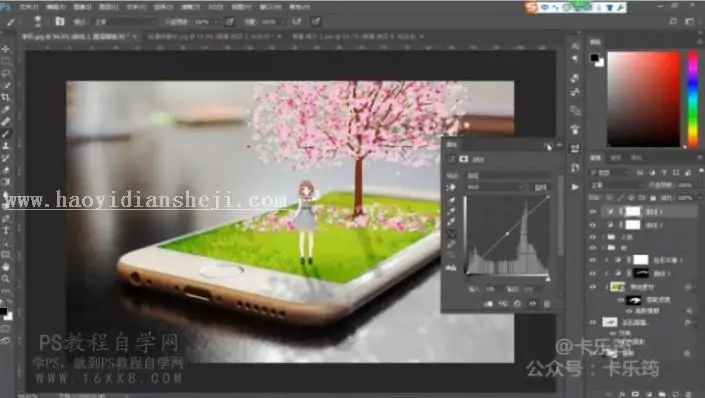Screen dimensions: 705x398
Task: Open the layer blend mode dropdown
Action: coord(616,185)
